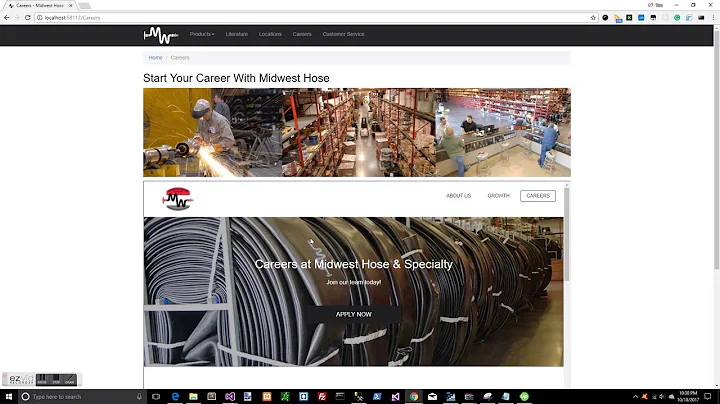
Task: Click the volume icon in system tray
Action: pyautogui.click(x=662, y=397)
